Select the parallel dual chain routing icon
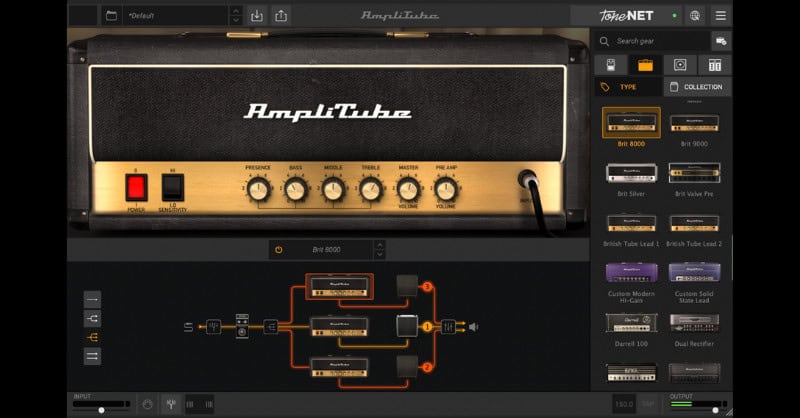This screenshot has width=800, height=418. click(92, 356)
